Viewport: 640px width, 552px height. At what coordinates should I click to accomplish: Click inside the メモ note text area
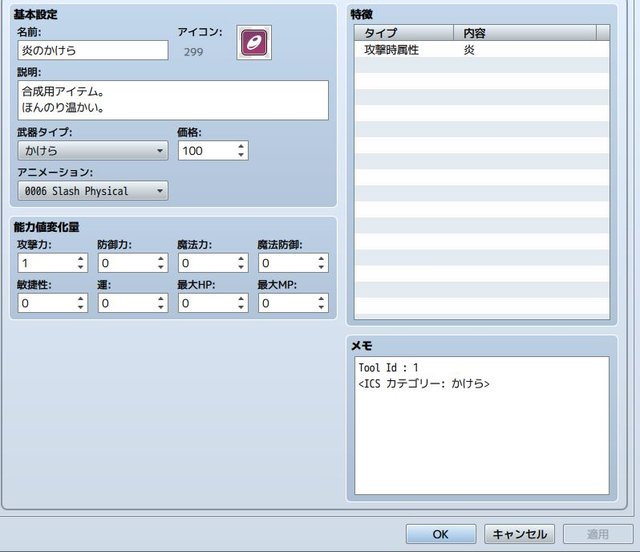pyautogui.click(x=482, y=425)
